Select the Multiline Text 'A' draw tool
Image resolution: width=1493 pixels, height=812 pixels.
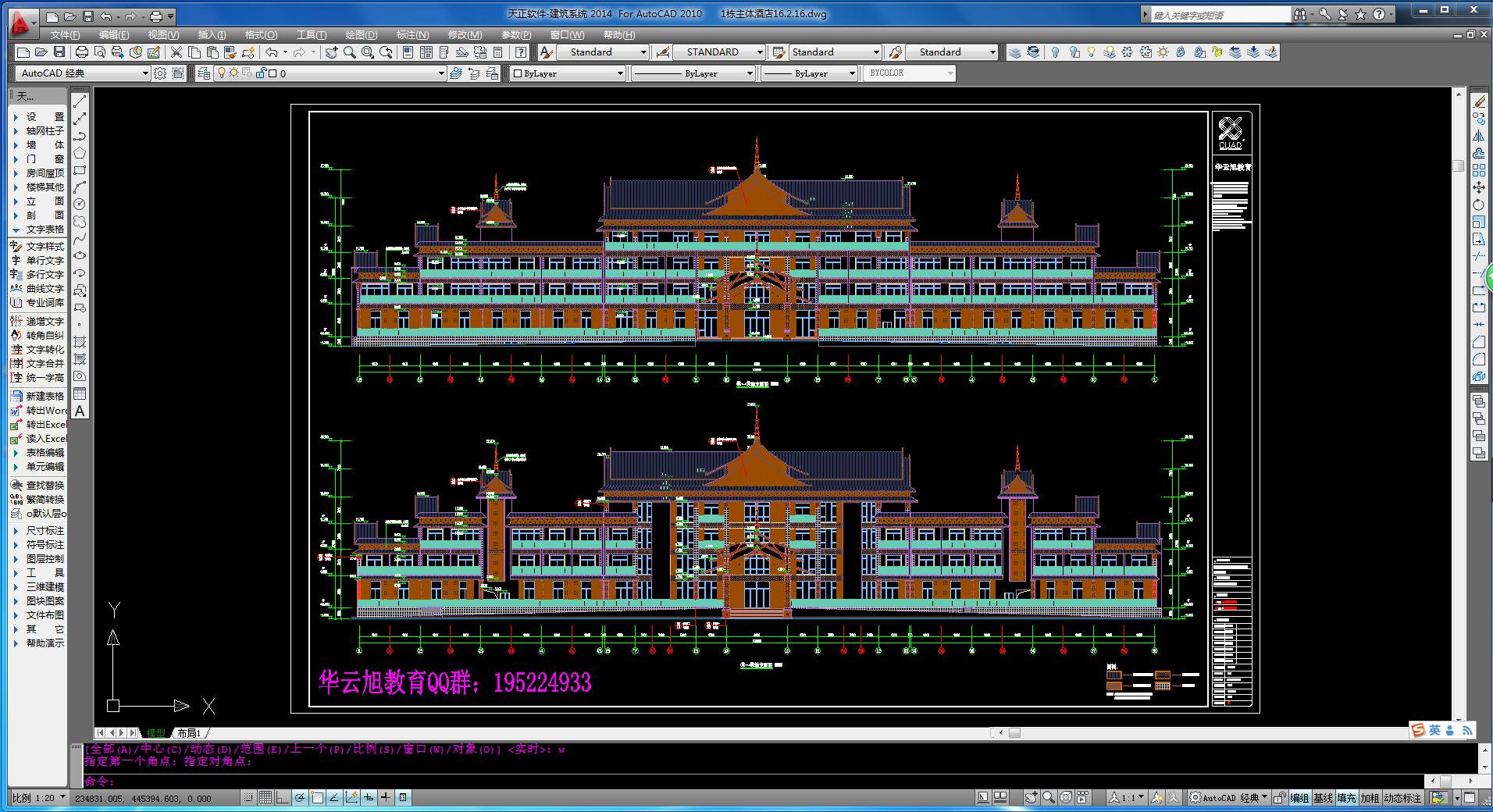tap(80, 411)
